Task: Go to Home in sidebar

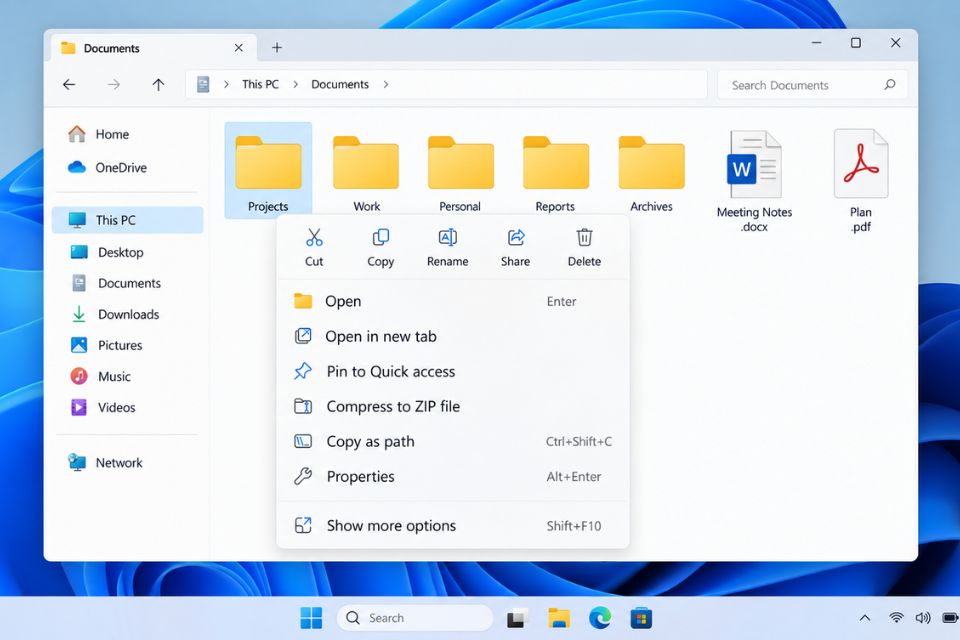Action: [127, 134]
